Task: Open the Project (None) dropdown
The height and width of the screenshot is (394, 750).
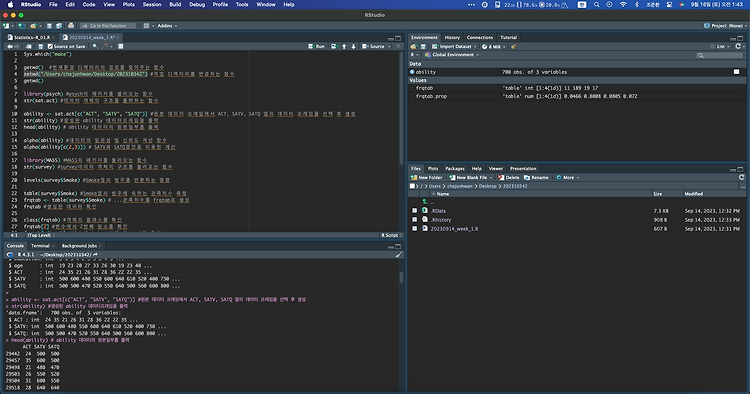Action: click(x=725, y=26)
